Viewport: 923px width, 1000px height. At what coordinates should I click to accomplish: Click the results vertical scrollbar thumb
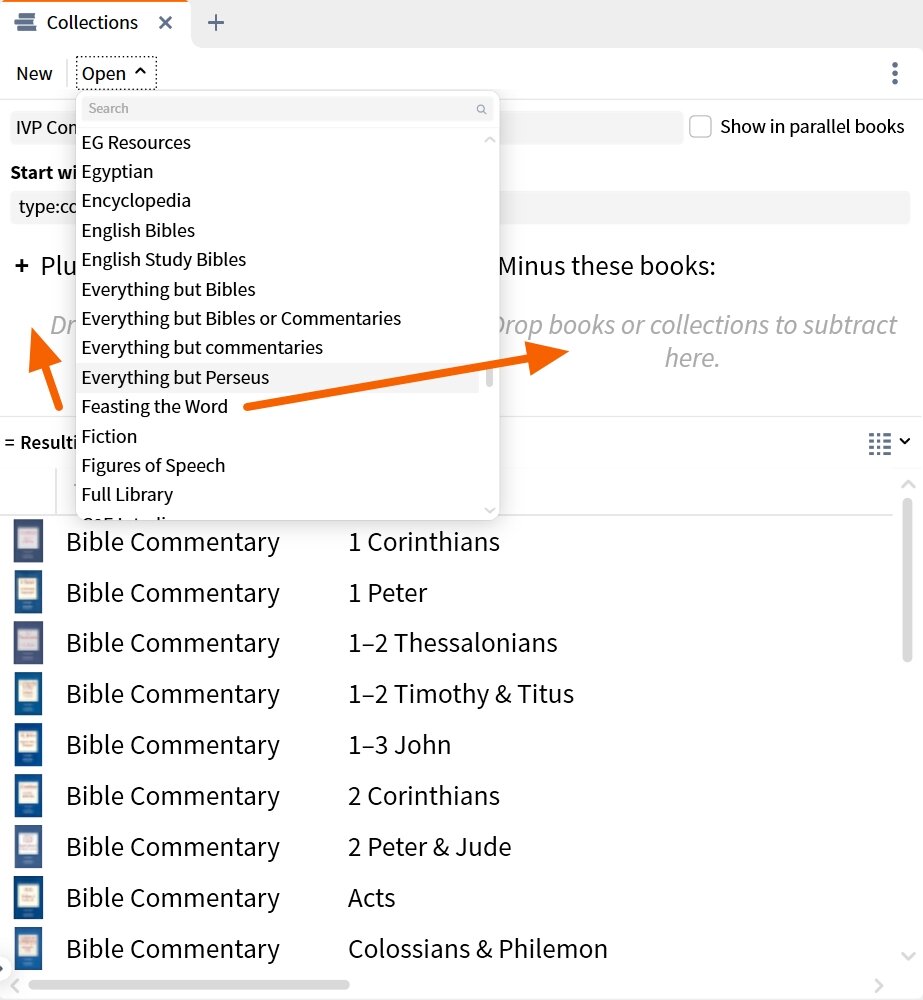(908, 580)
